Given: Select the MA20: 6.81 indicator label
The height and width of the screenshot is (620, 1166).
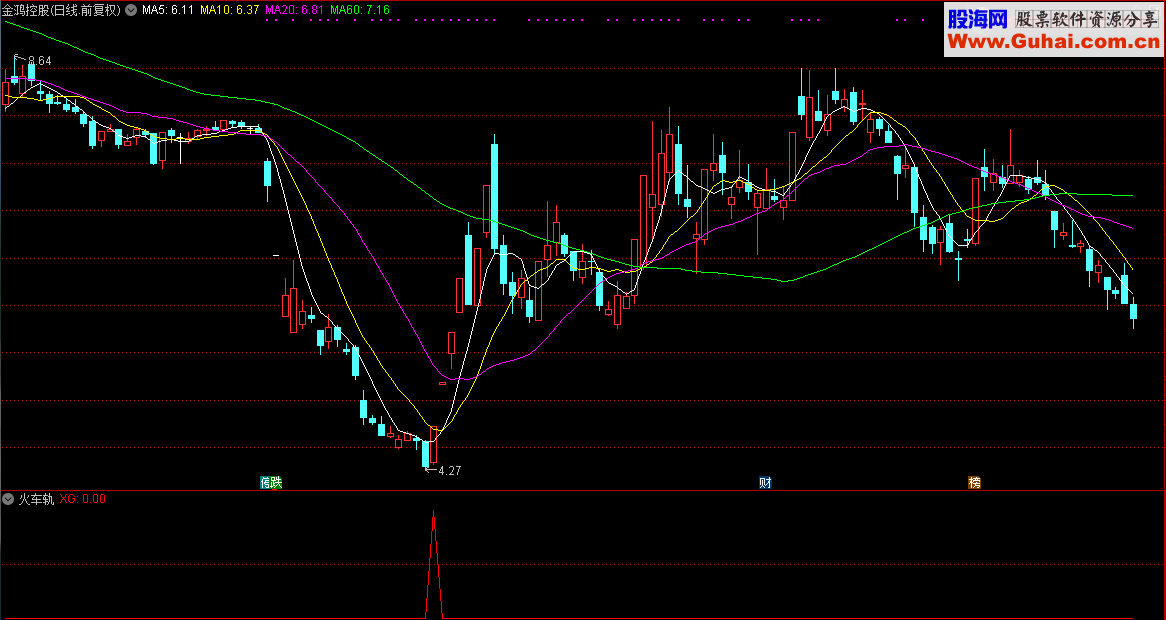Looking at the screenshot, I should (294, 10).
